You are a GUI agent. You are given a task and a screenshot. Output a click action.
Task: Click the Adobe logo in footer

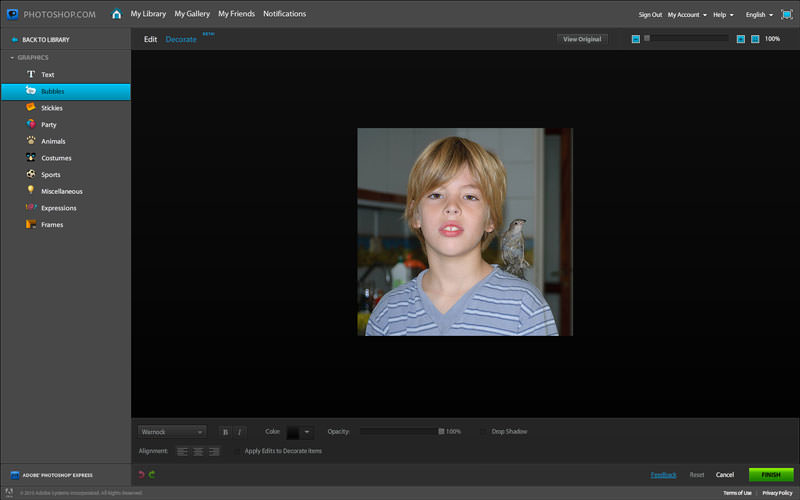point(9,493)
